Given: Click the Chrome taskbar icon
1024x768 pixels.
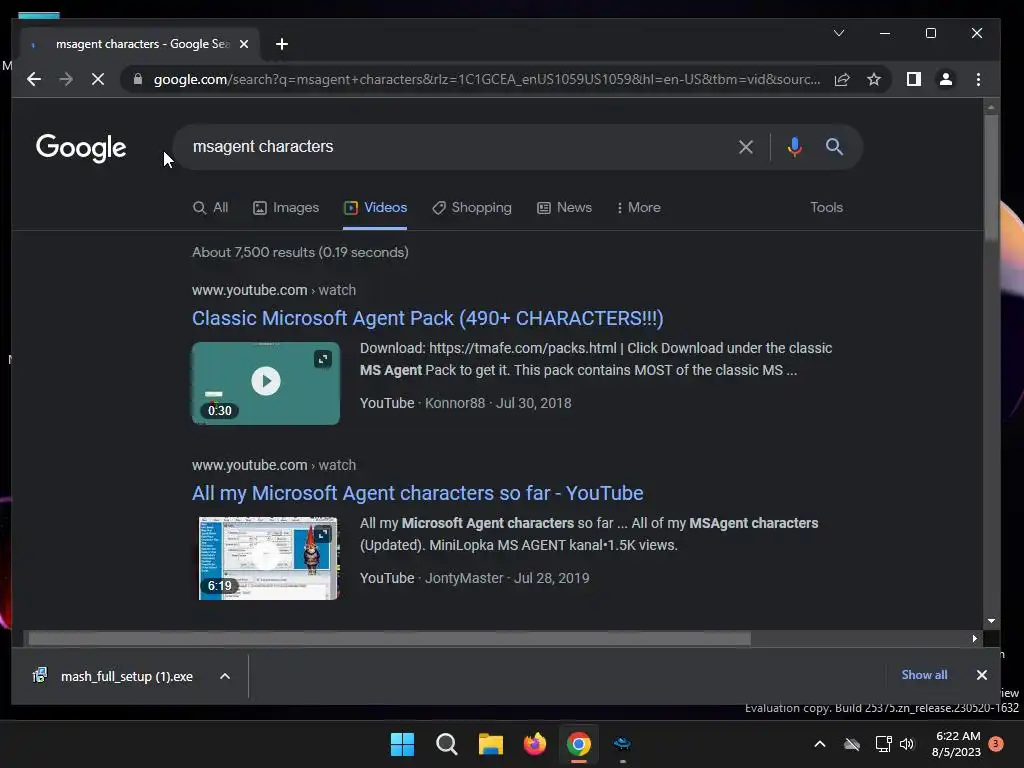Looking at the screenshot, I should 579,744.
